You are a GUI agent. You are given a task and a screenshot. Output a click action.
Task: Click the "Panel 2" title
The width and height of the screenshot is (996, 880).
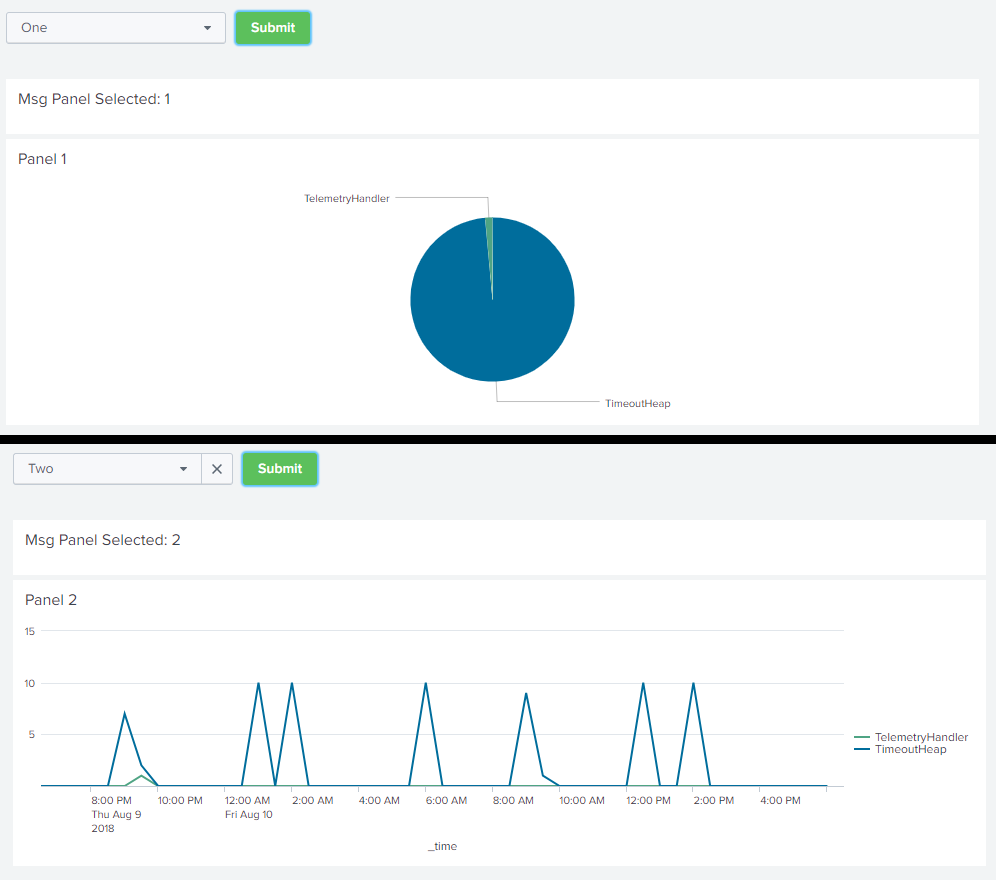point(51,600)
